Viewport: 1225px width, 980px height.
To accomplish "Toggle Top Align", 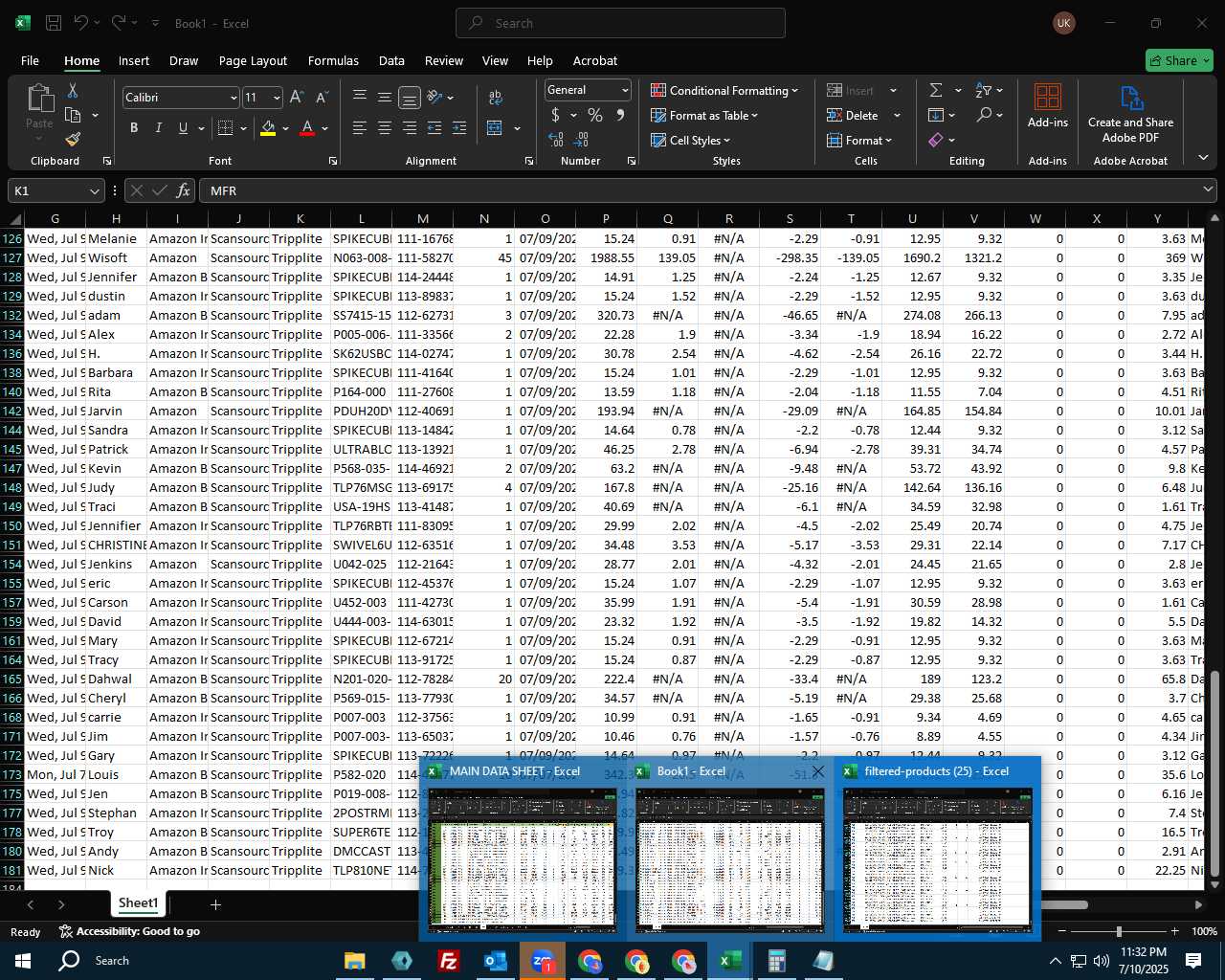I will (x=360, y=97).
